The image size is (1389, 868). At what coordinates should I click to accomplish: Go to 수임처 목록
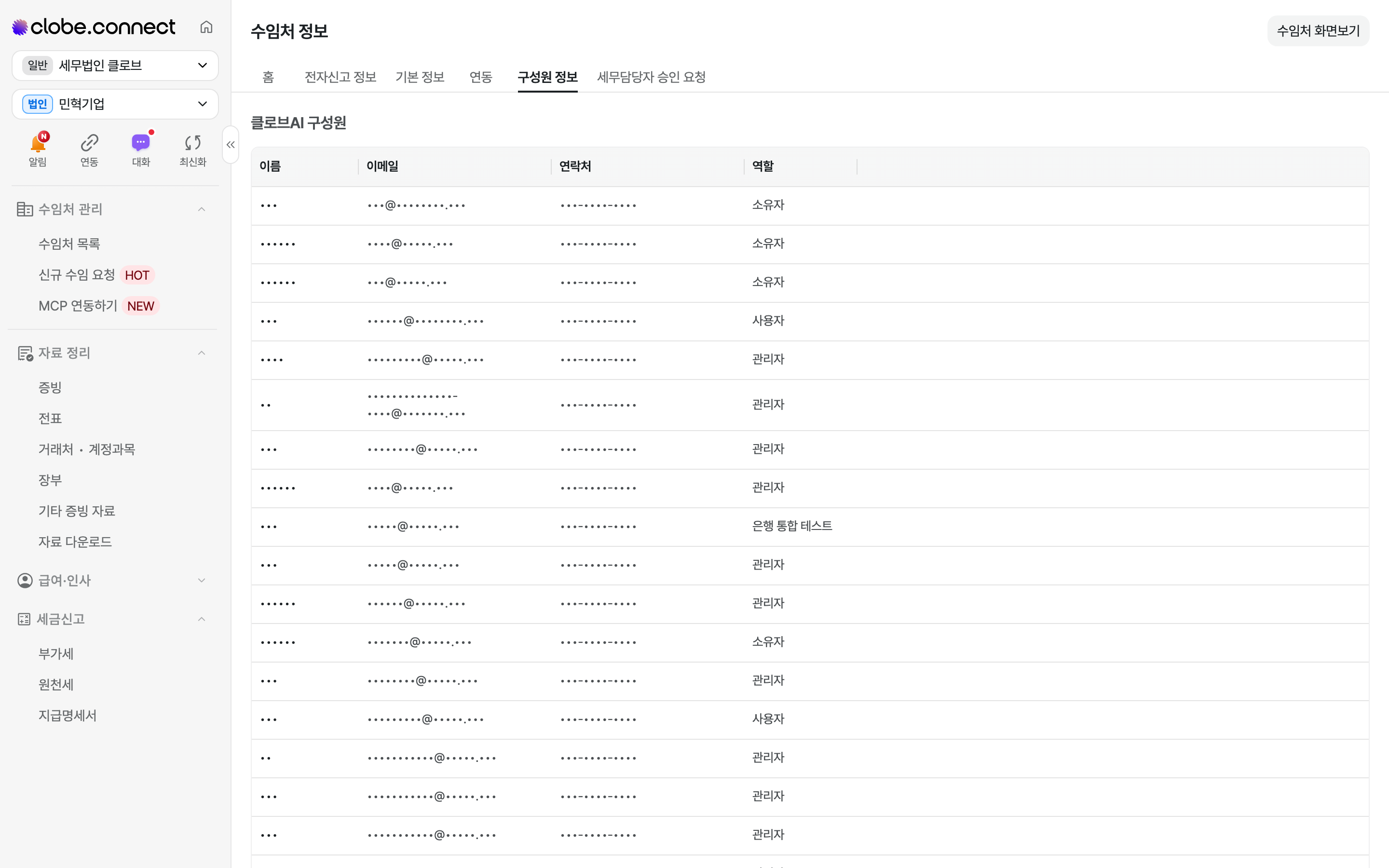tap(69, 244)
